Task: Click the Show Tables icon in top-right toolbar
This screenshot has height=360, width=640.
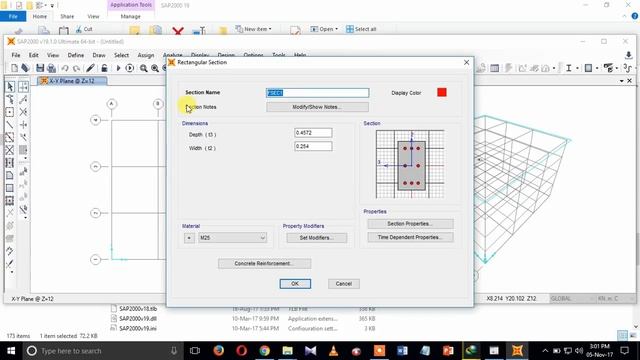Action: [x=494, y=68]
